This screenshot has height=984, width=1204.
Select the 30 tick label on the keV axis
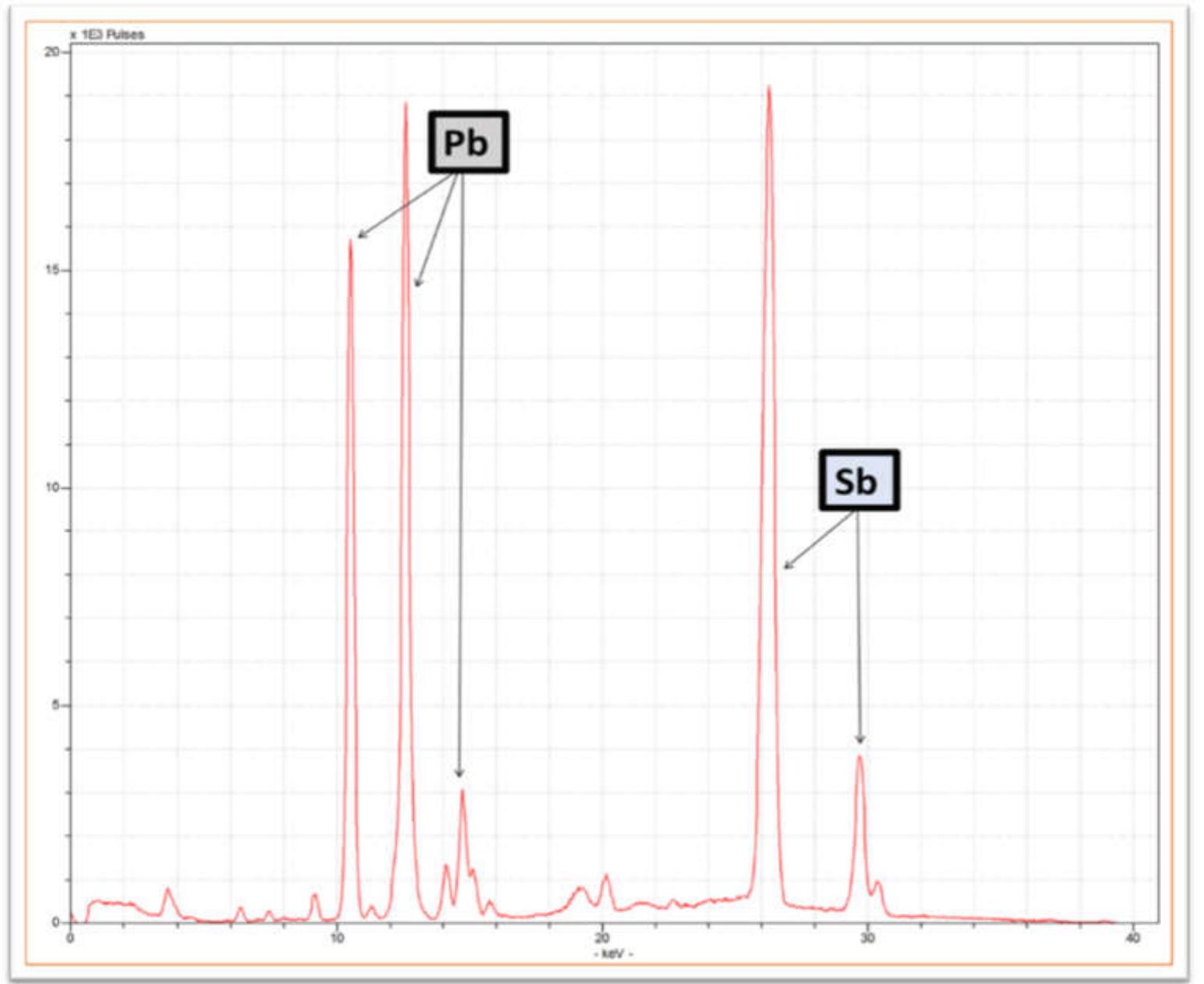click(x=867, y=938)
